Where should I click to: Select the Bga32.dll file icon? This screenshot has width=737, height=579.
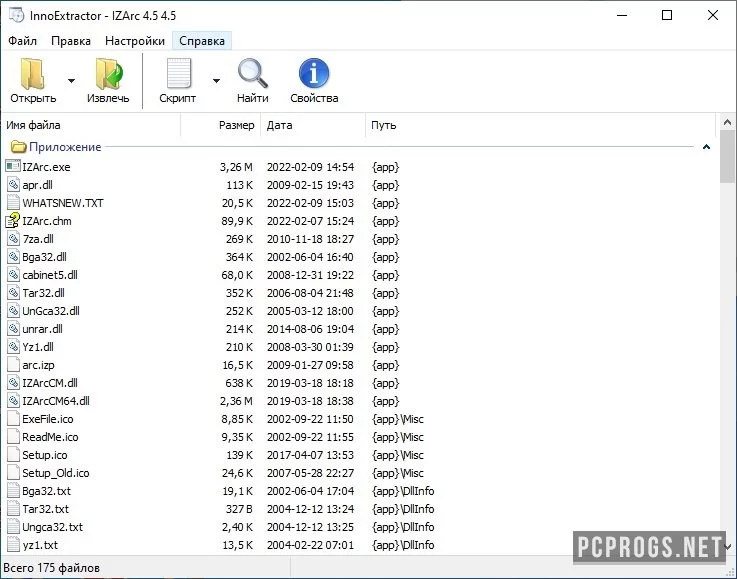[13, 257]
